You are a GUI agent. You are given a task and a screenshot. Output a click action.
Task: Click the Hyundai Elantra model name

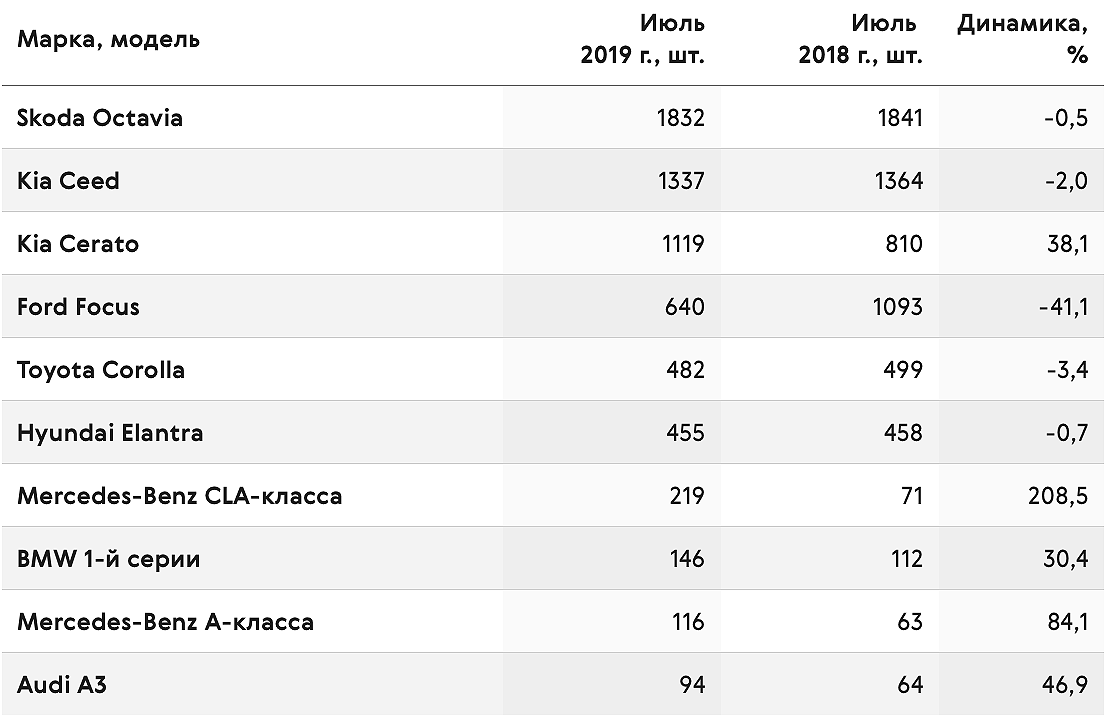pos(110,433)
